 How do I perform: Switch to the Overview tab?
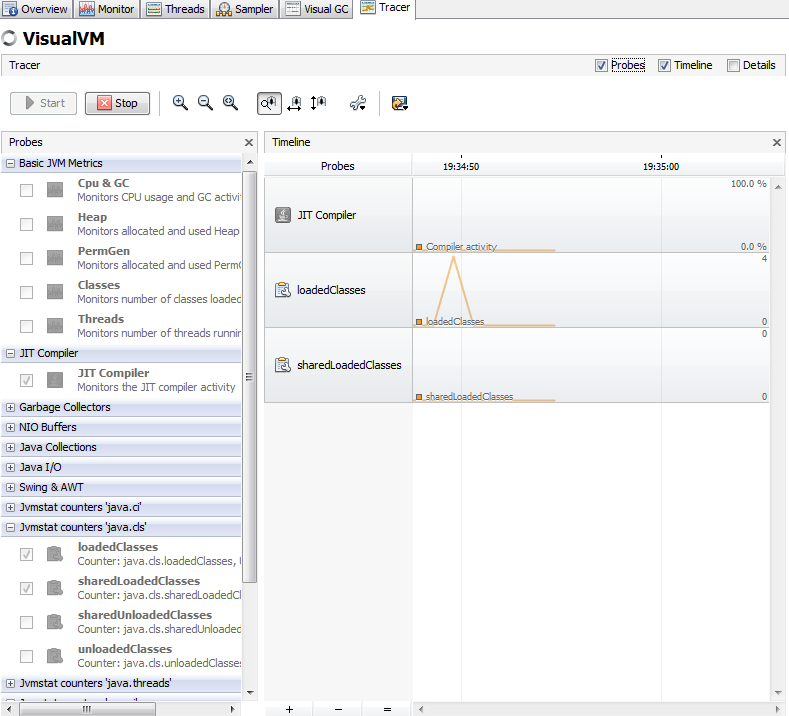point(36,9)
